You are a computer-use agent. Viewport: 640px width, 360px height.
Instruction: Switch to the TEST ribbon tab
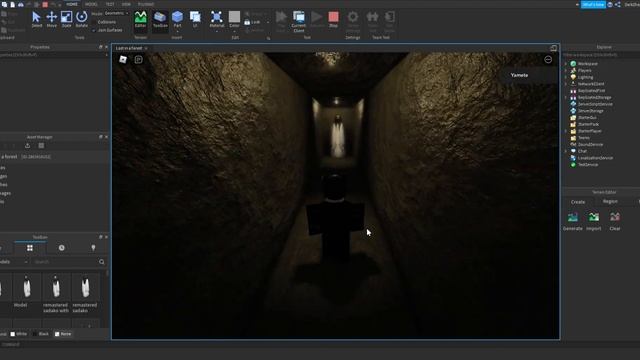point(110,4)
